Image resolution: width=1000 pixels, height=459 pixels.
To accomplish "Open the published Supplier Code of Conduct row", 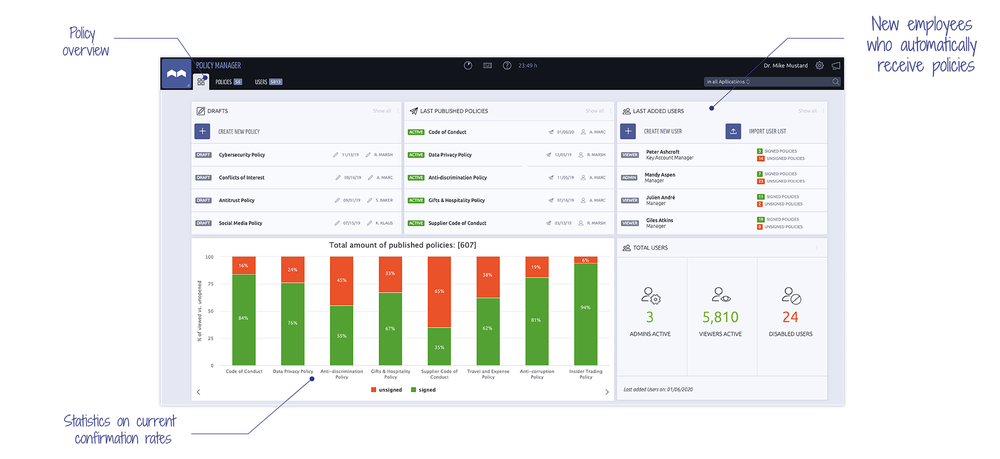I will point(509,223).
